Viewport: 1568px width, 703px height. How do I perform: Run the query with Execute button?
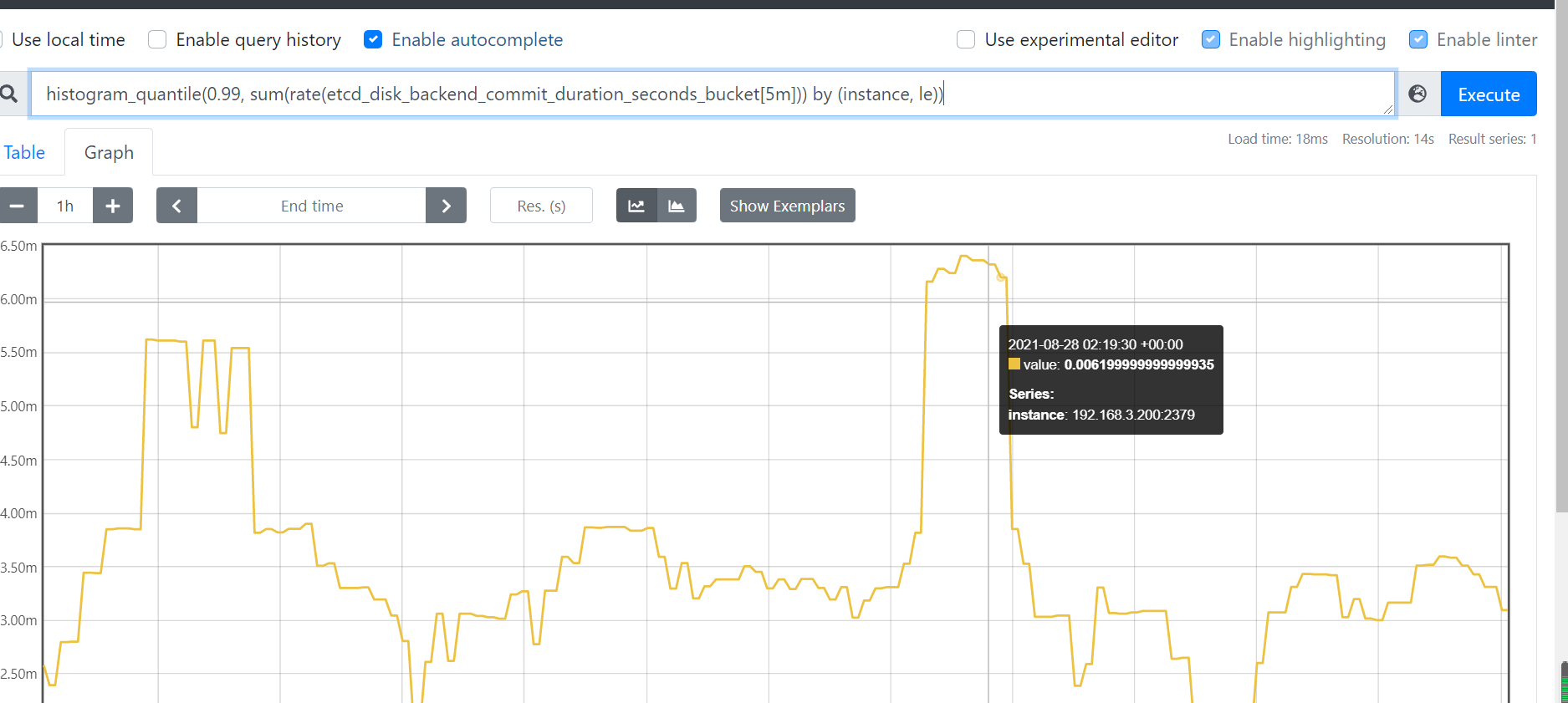point(1489,94)
